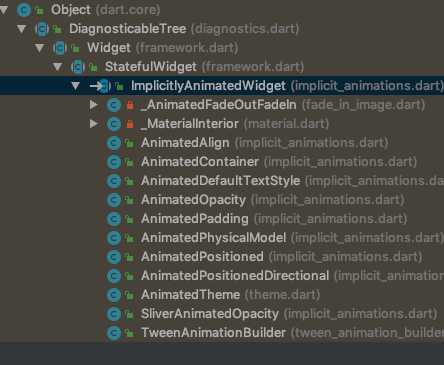This screenshot has height=365, width=444.
Task: Select AnimatedPositioned in the tree
Action: 202,257
